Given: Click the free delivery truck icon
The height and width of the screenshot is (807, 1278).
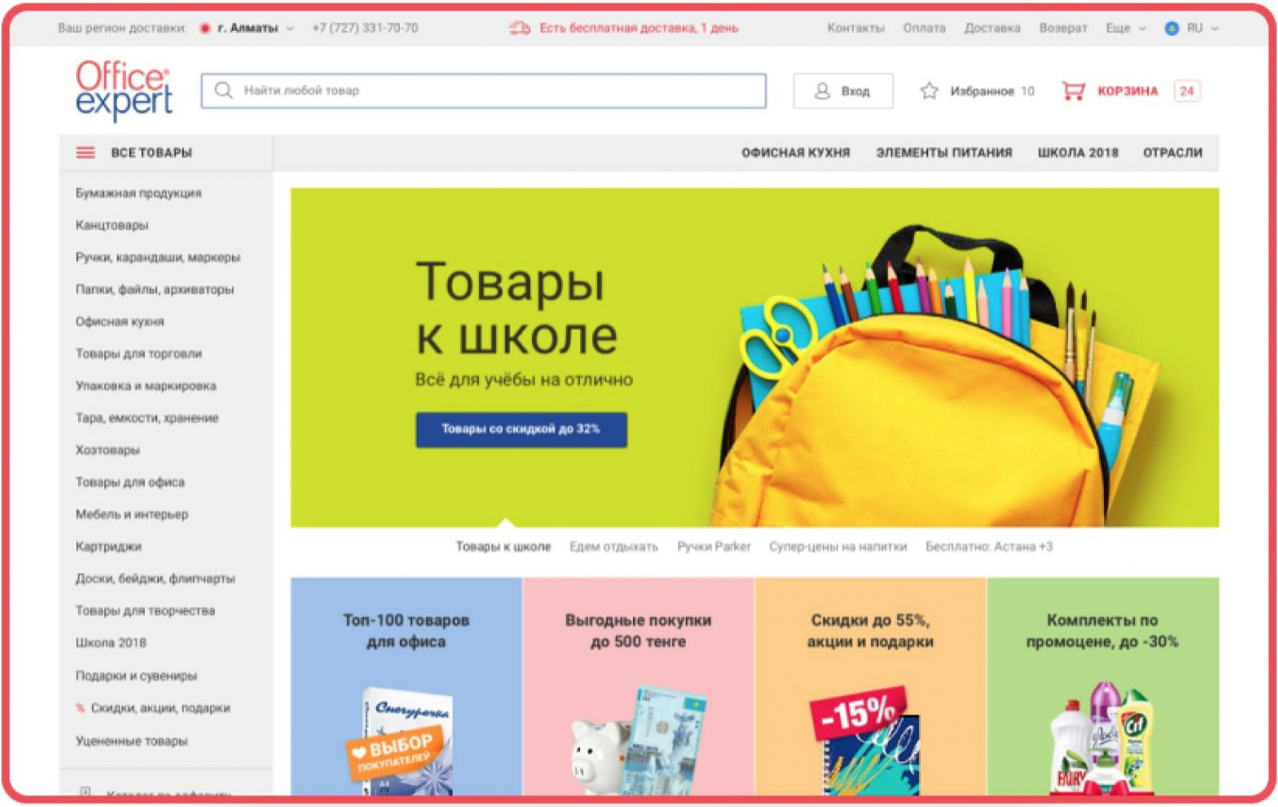Looking at the screenshot, I should click(x=519, y=28).
